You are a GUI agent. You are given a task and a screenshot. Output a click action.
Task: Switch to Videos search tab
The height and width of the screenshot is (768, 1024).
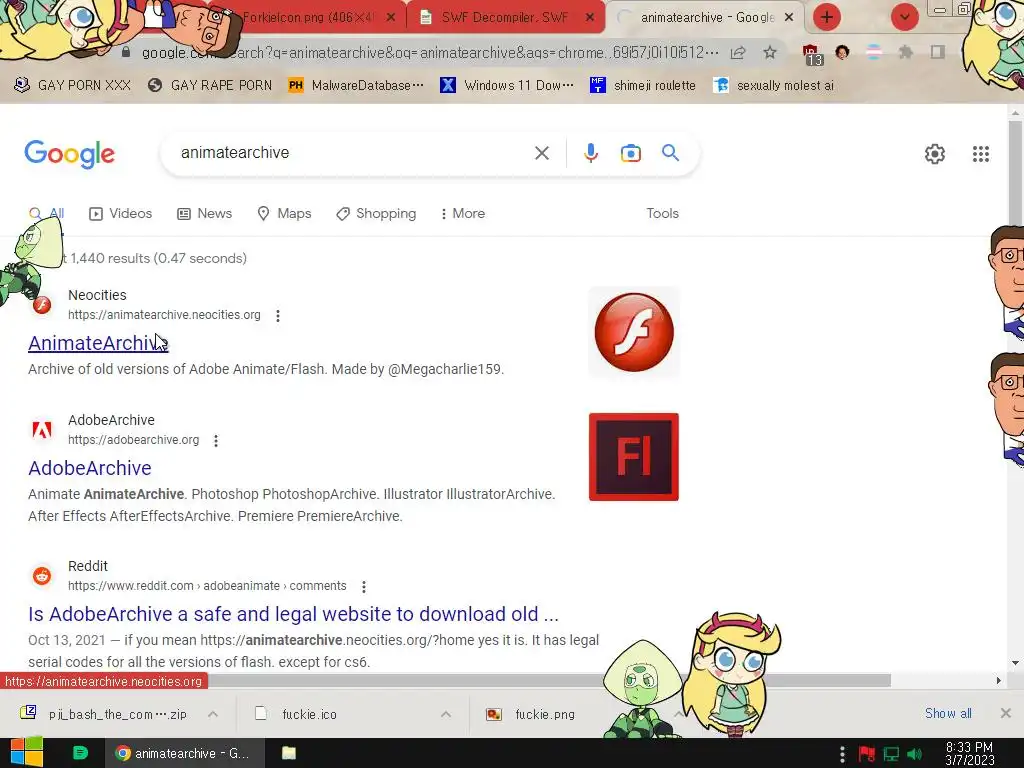pos(121,214)
